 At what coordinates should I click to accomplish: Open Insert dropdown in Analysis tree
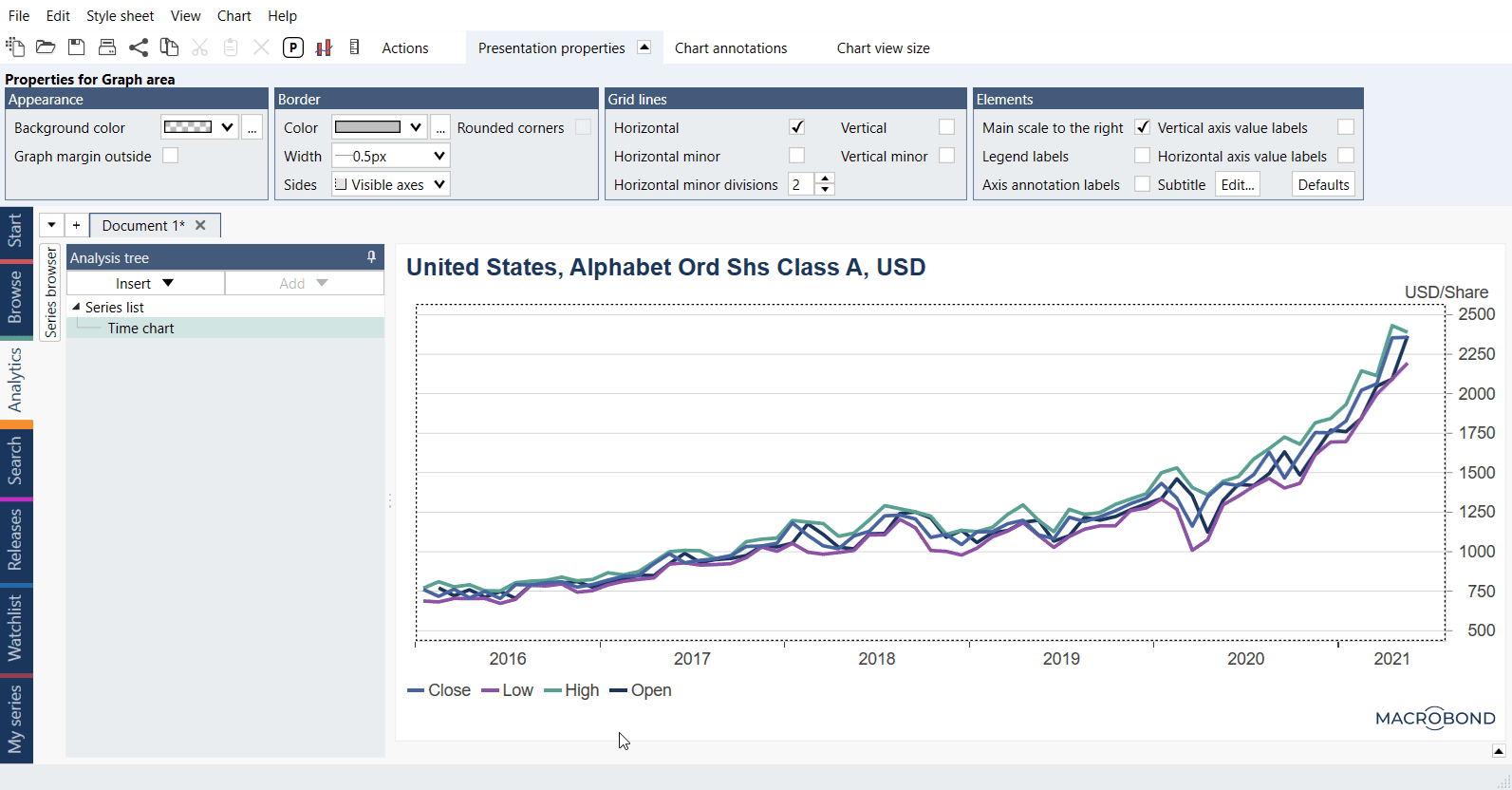point(145,283)
